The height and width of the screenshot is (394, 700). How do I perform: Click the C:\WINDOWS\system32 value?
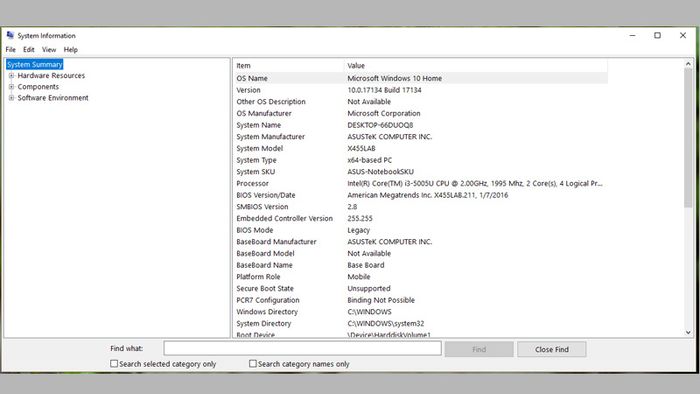coord(386,323)
